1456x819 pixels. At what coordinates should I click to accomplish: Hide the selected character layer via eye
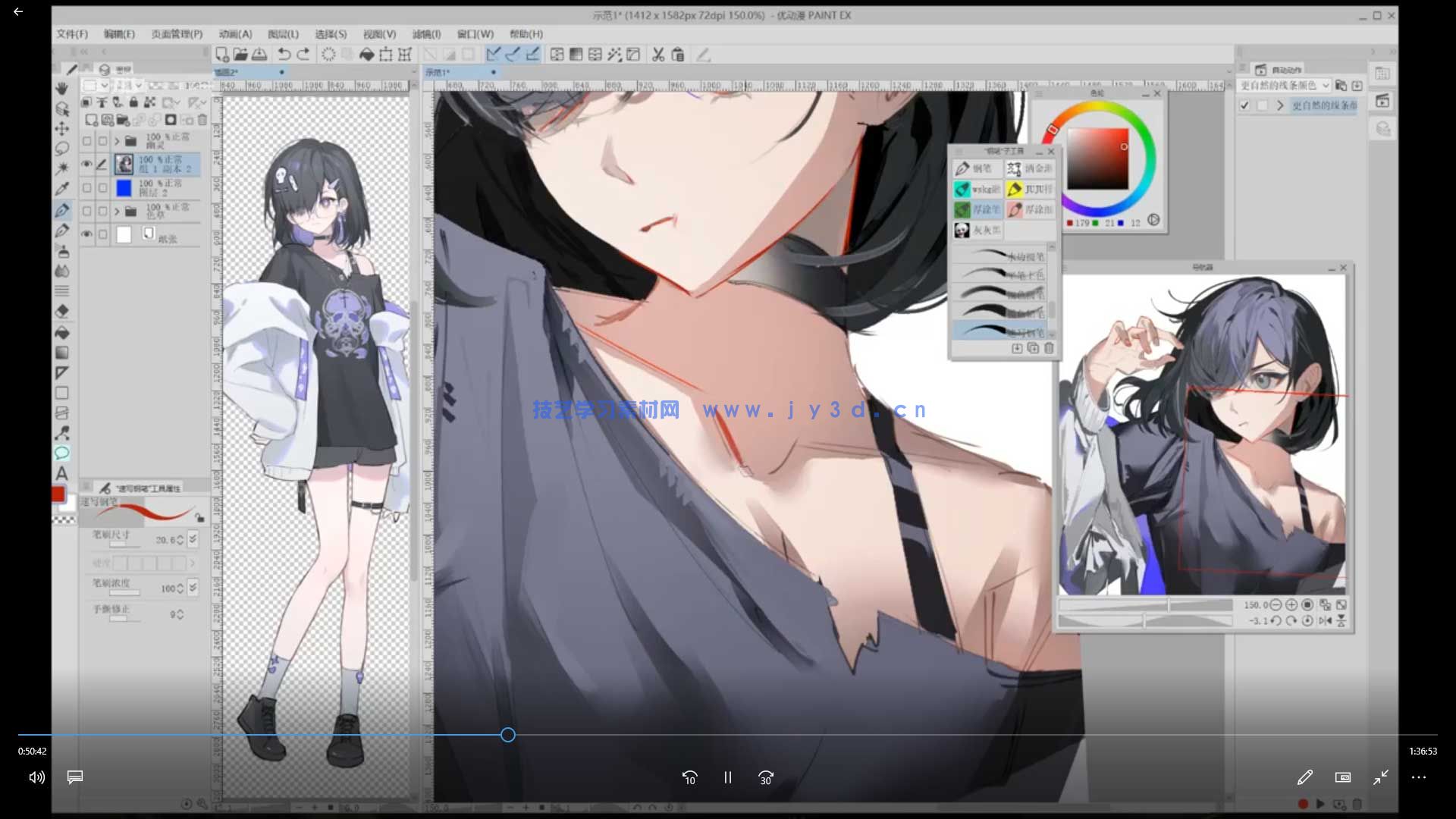click(x=86, y=164)
